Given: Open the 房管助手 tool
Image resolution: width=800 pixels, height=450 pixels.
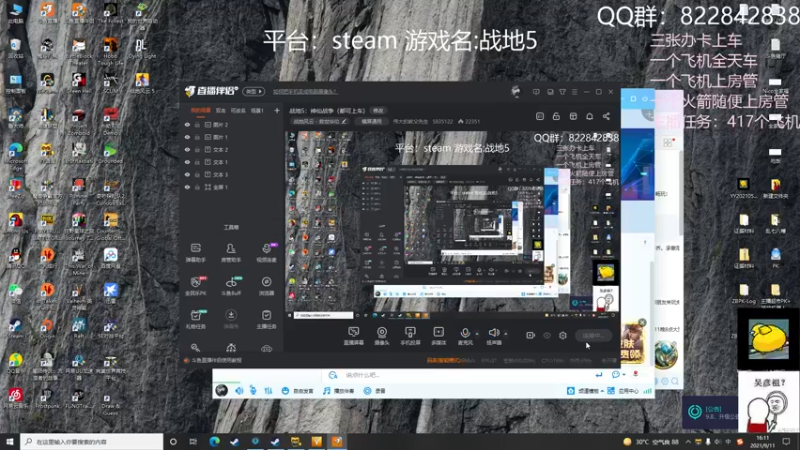Looking at the screenshot, I should [231, 253].
